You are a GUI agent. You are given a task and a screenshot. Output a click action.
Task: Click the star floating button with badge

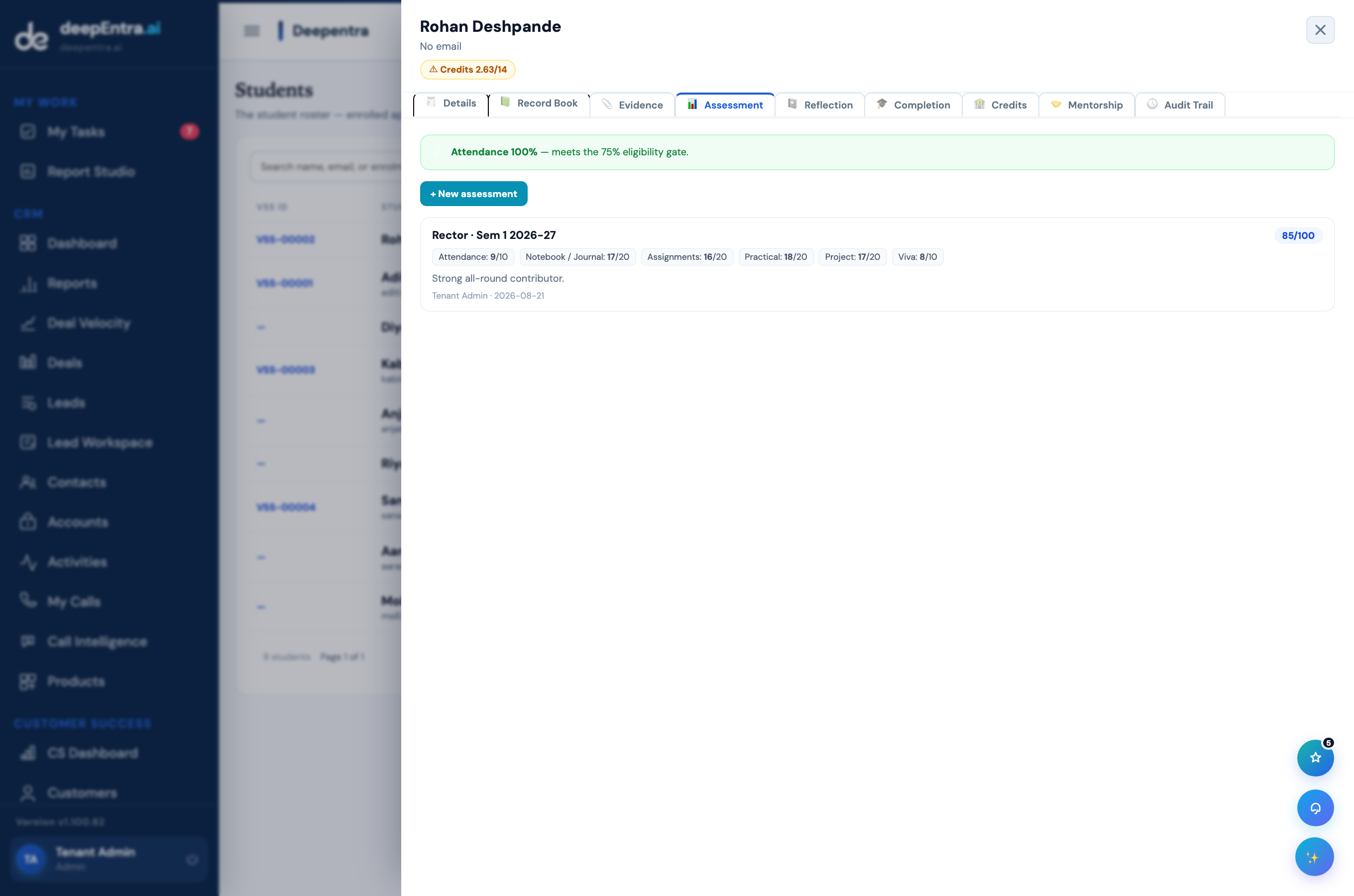click(x=1315, y=758)
